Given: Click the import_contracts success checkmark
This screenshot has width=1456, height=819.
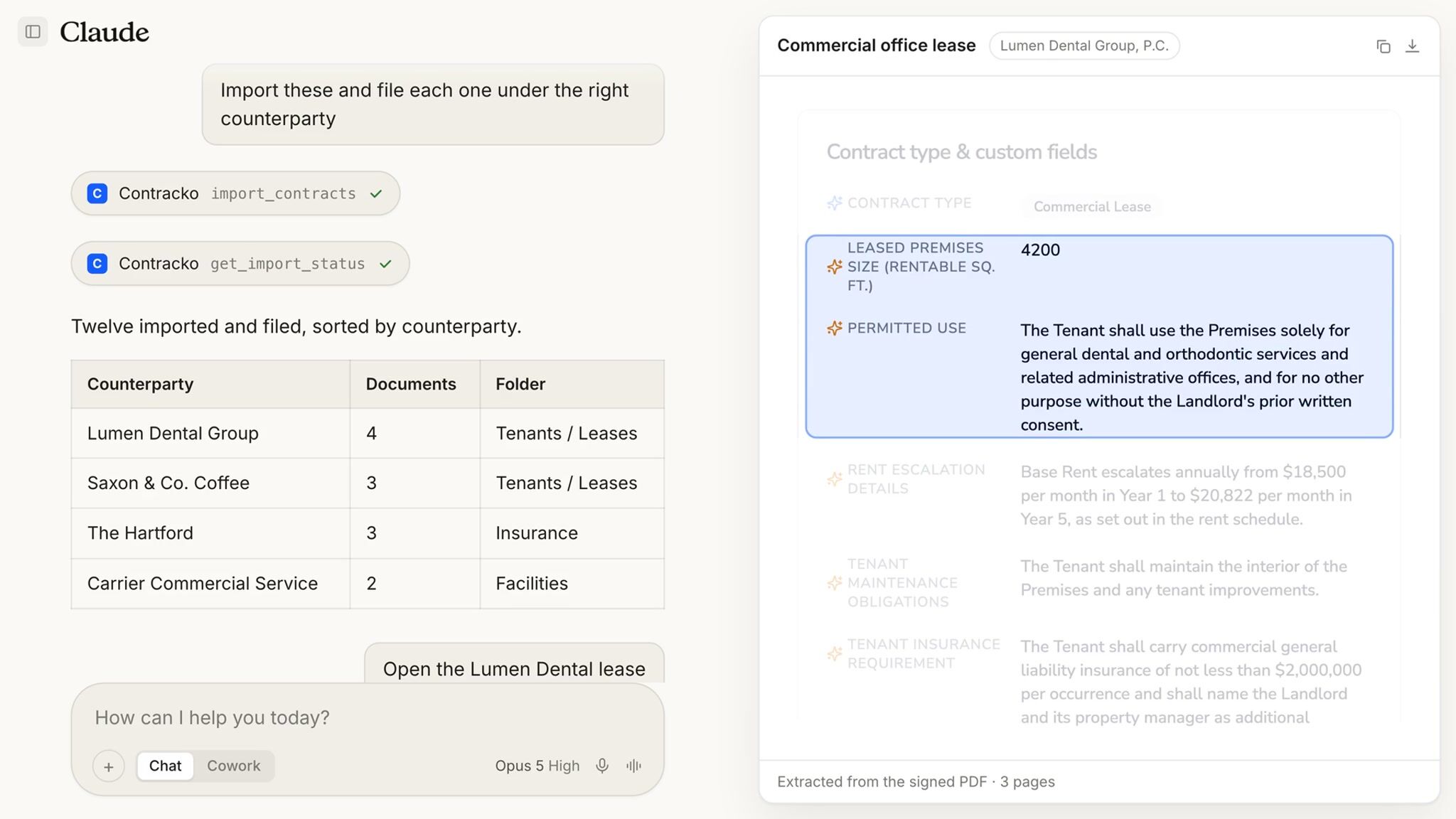Looking at the screenshot, I should coord(376,193).
